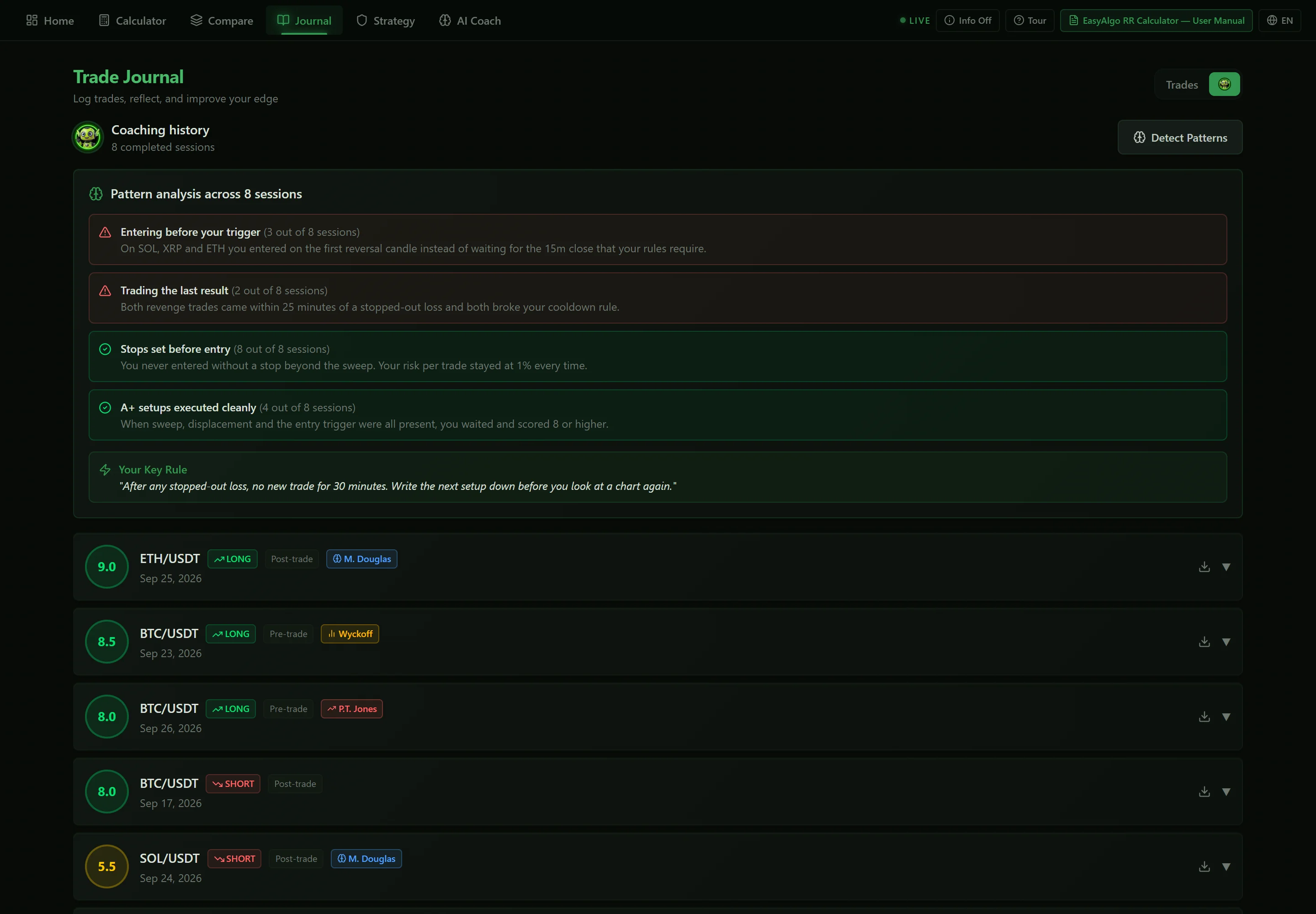
Task: Download the BTC/USDT Sep 17 session
Action: point(1205,792)
